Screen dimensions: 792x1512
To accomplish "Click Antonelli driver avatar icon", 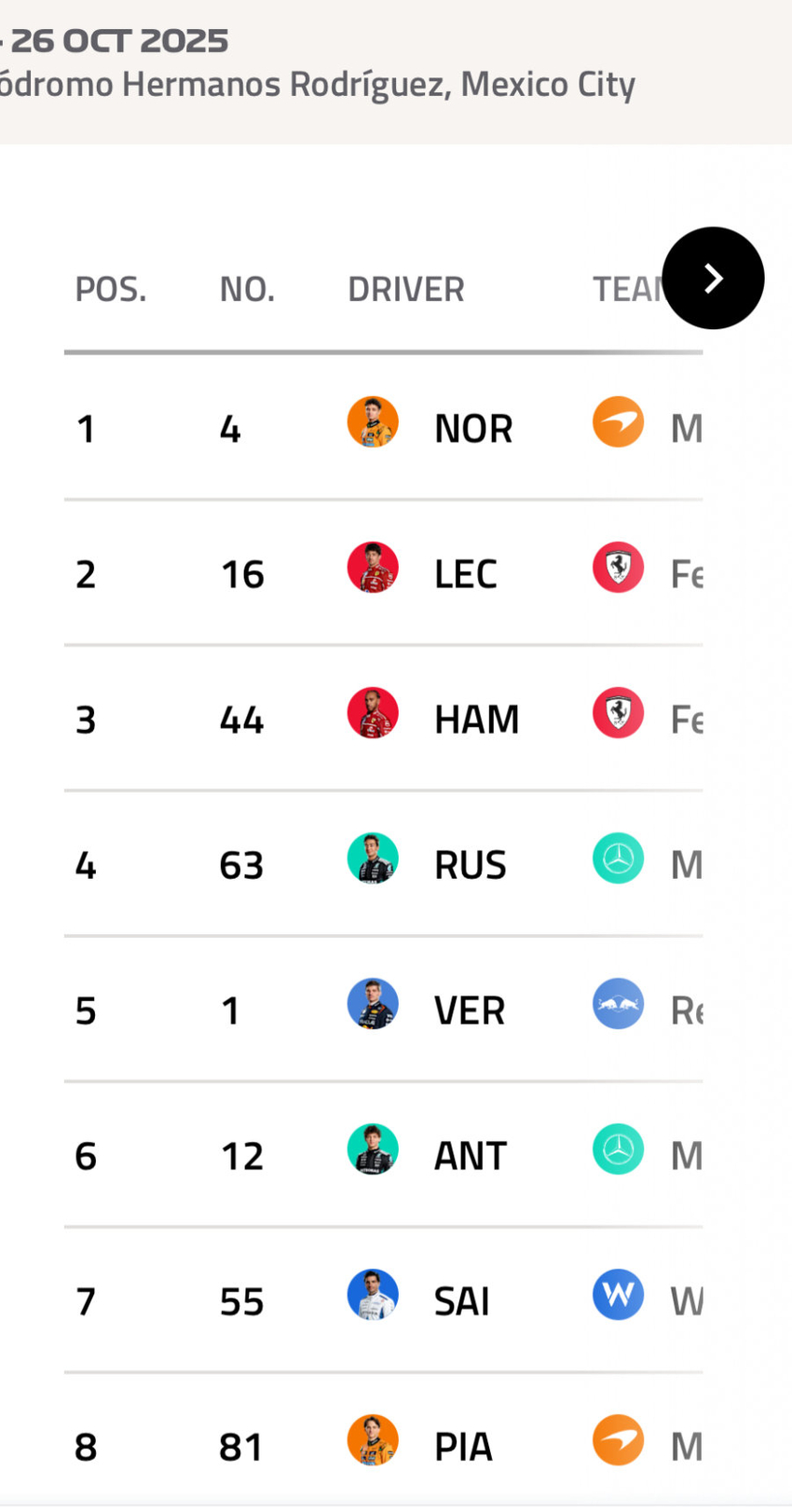I will (x=373, y=1149).
